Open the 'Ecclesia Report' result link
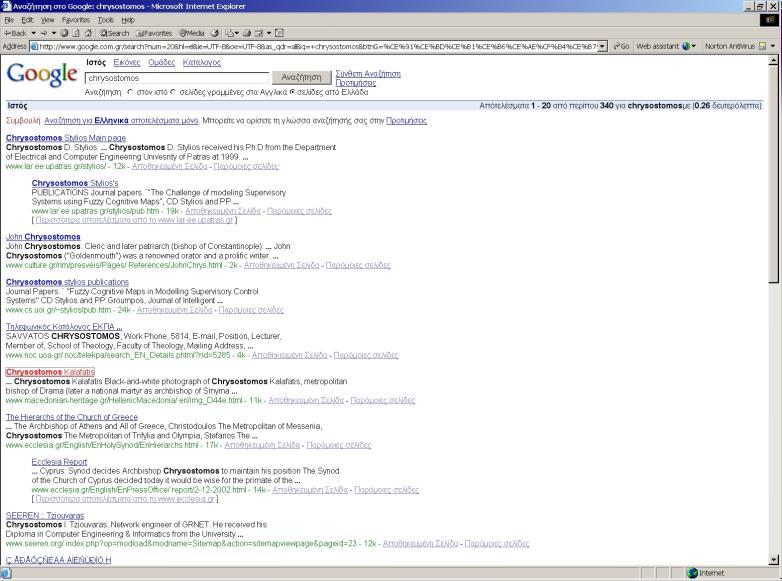The height and width of the screenshot is (581, 782). click(x=59, y=462)
